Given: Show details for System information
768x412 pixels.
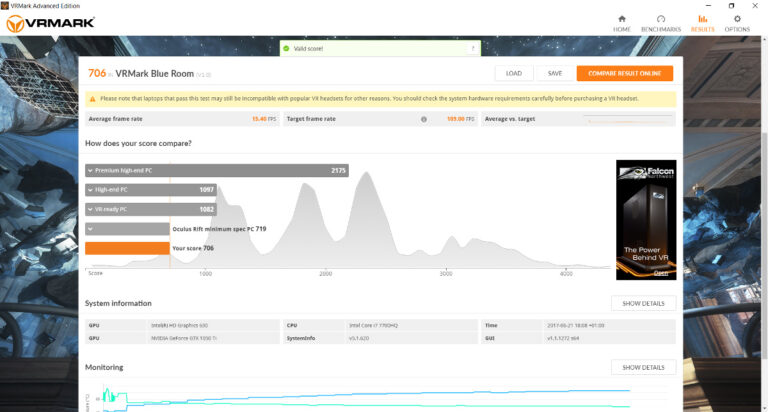Looking at the screenshot, I should 643,303.
